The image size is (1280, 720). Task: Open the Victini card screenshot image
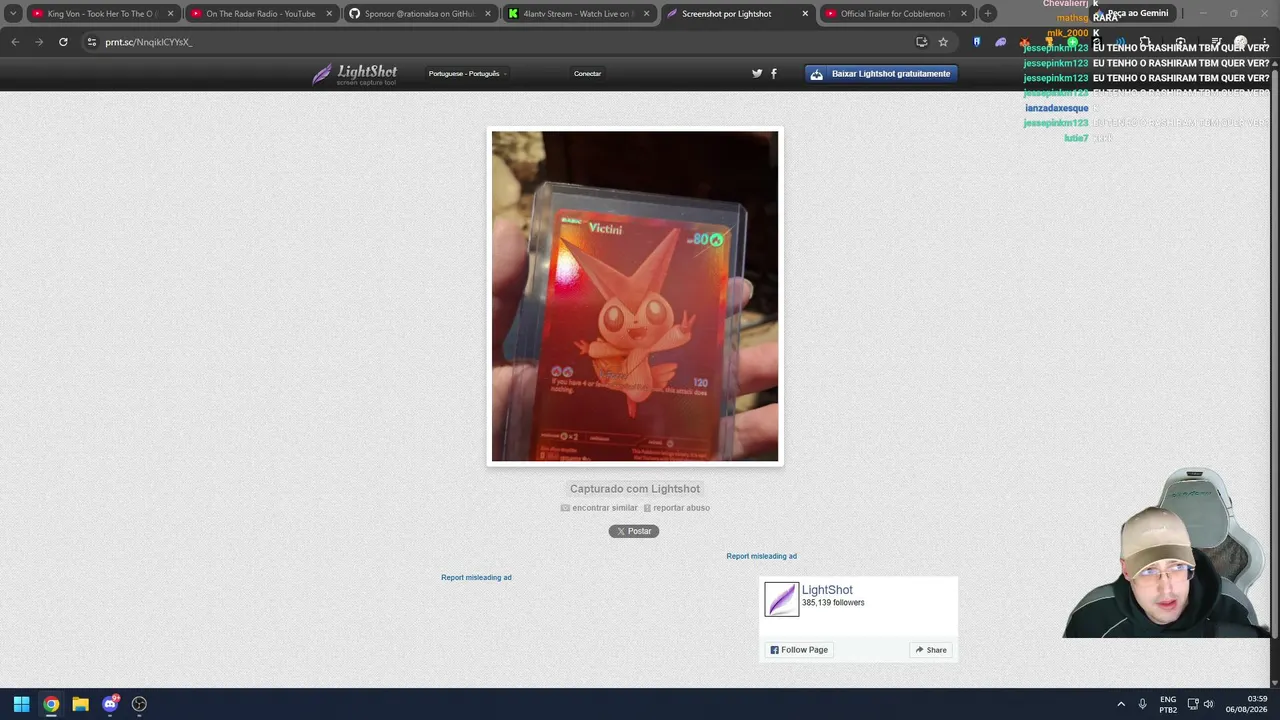(635, 296)
